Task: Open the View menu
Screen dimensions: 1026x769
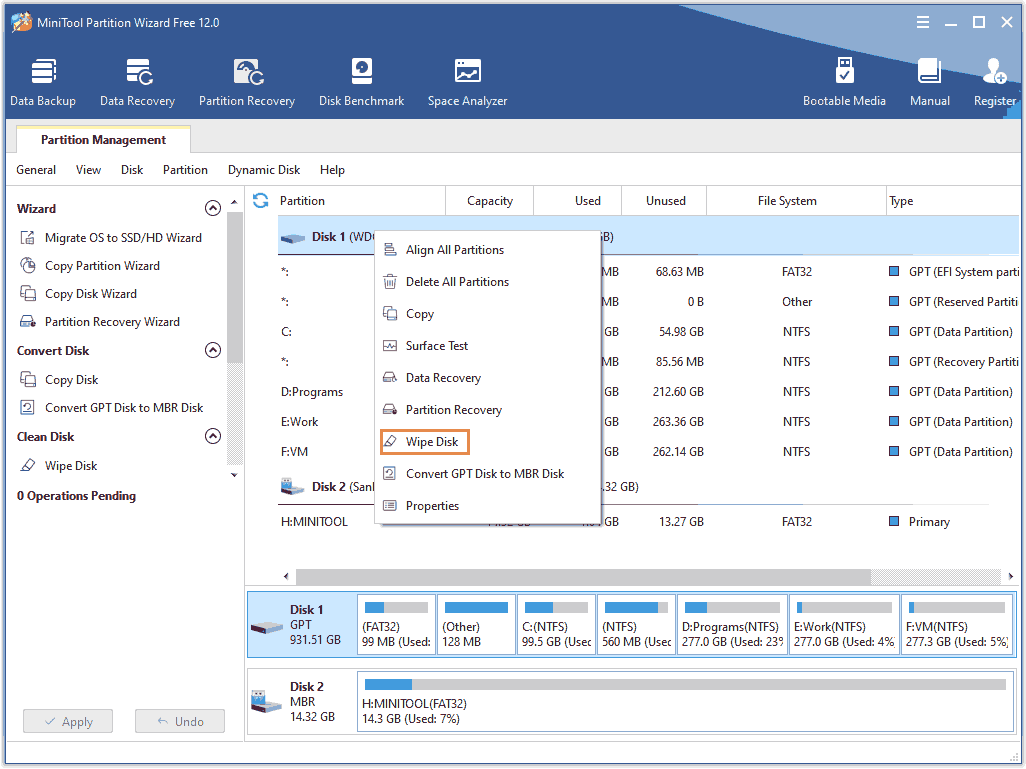Action: (x=88, y=170)
